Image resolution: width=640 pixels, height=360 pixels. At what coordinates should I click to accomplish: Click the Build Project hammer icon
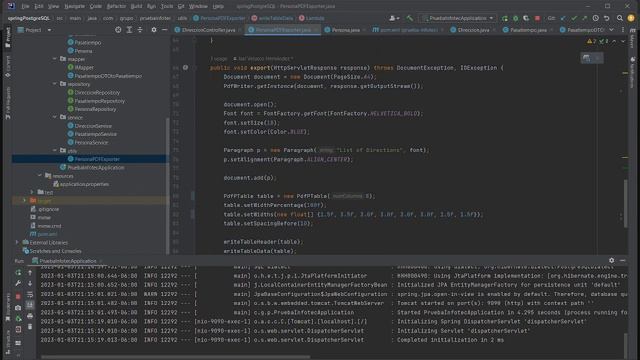(409, 18)
